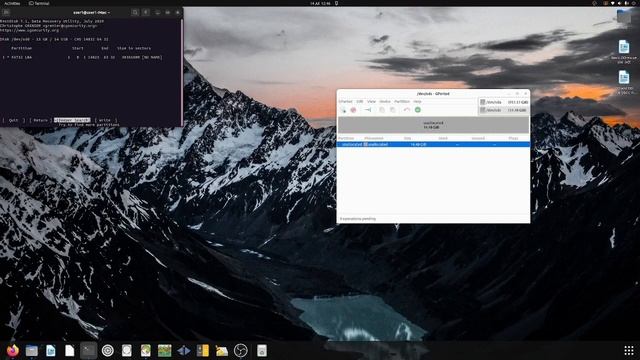
Task: Open OBS Studio from the dock
Action: click(240, 351)
